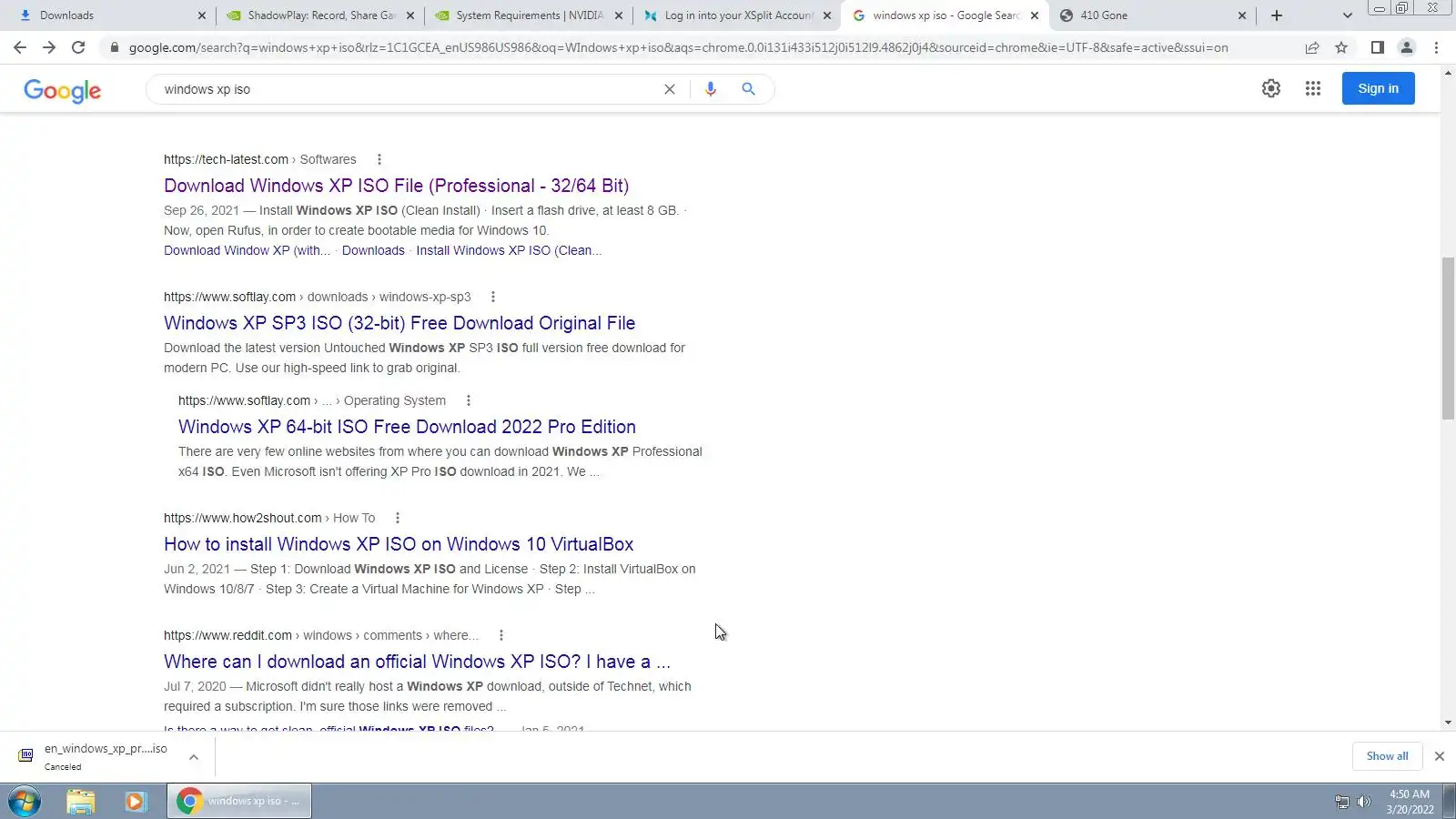Select the windows xp iso Google tab
Screen dimensions: 1456x819
tap(946, 15)
